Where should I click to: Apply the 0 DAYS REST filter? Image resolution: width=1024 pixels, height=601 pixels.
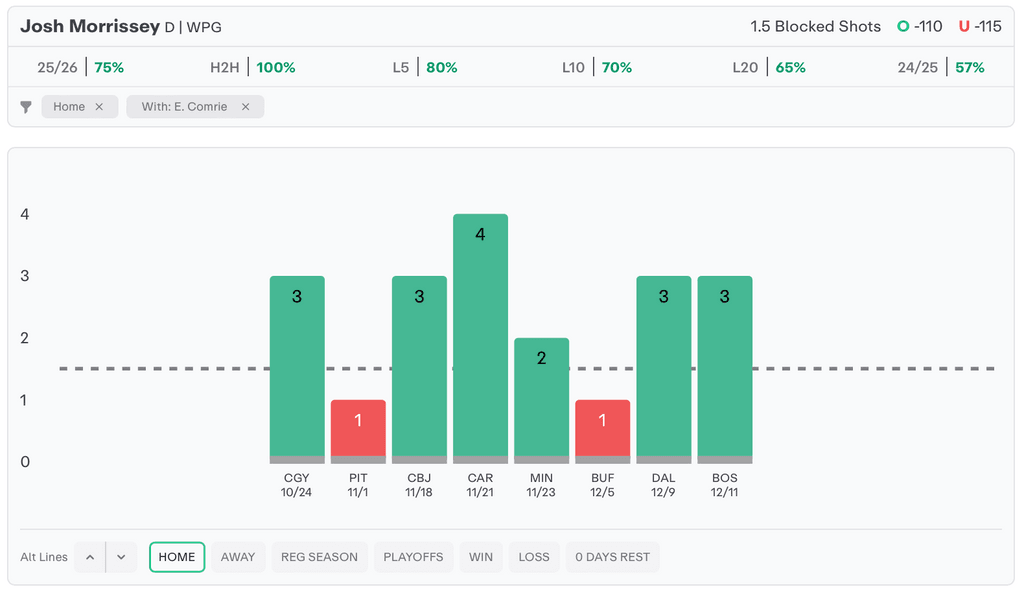612,557
